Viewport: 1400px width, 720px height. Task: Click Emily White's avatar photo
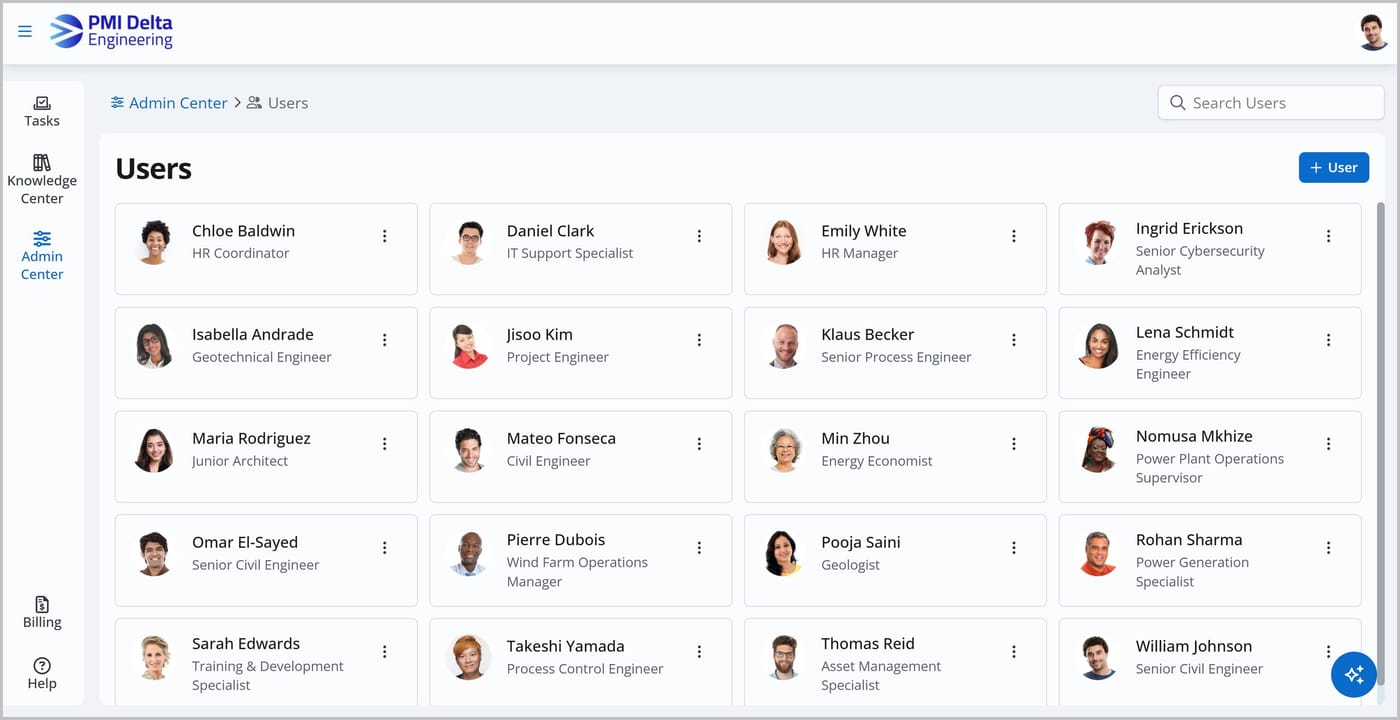[x=783, y=242]
